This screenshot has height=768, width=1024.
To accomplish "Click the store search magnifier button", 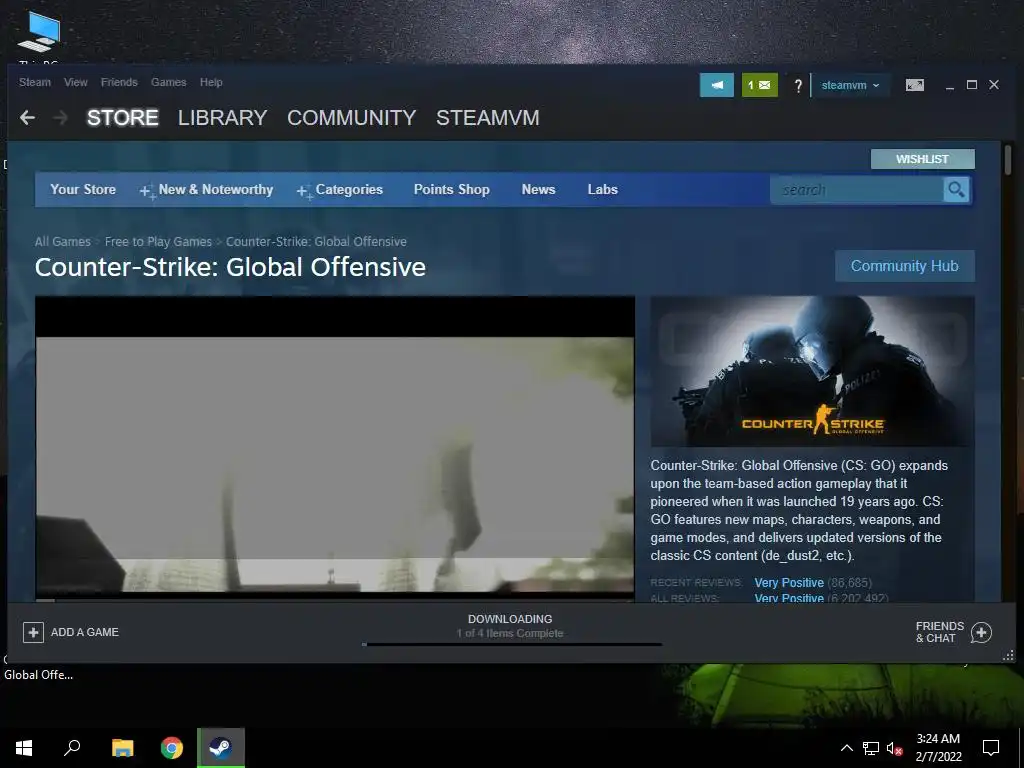I will pos(956,189).
